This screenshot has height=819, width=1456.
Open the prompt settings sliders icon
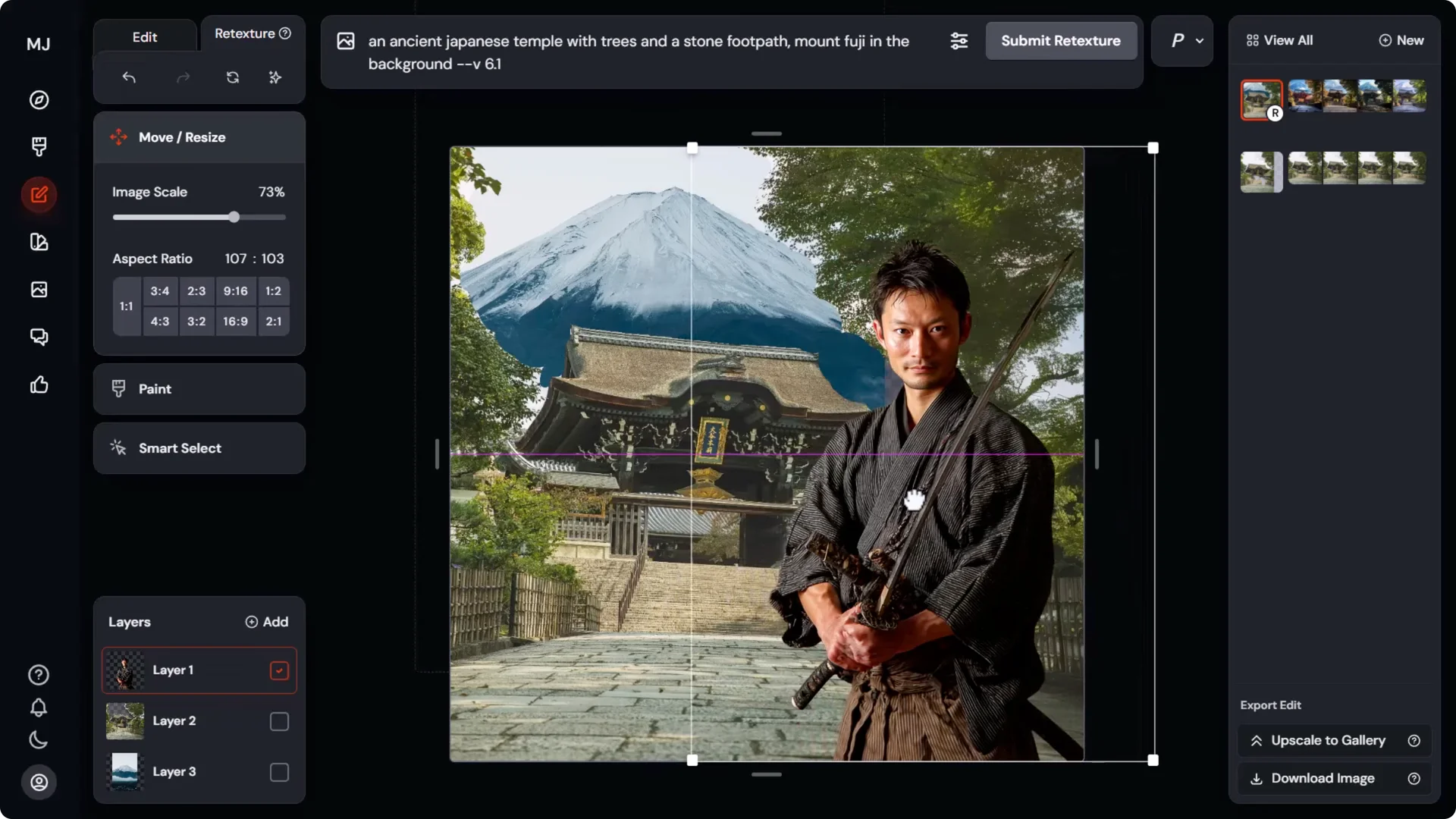[x=959, y=41]
